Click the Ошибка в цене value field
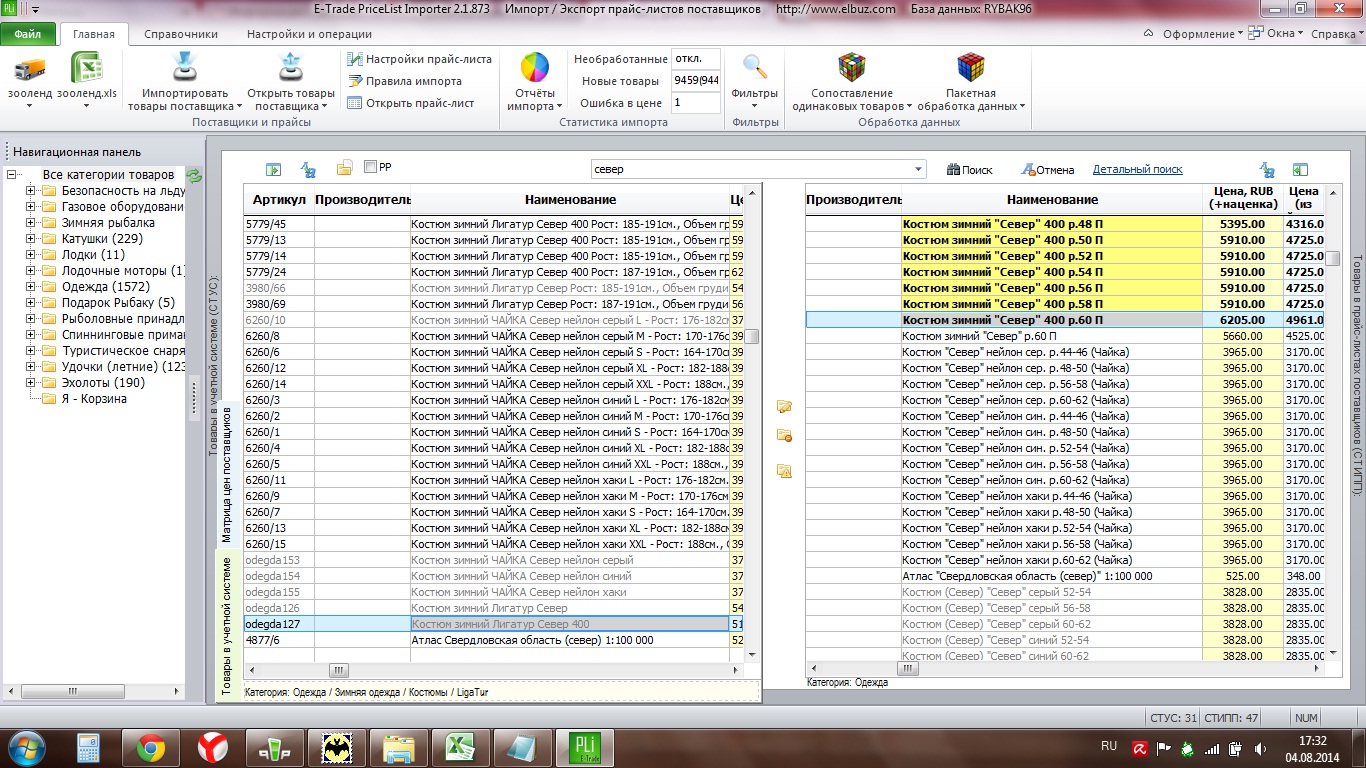The image size is (1366, 768). pyautogui.click(x=695, y=103)
